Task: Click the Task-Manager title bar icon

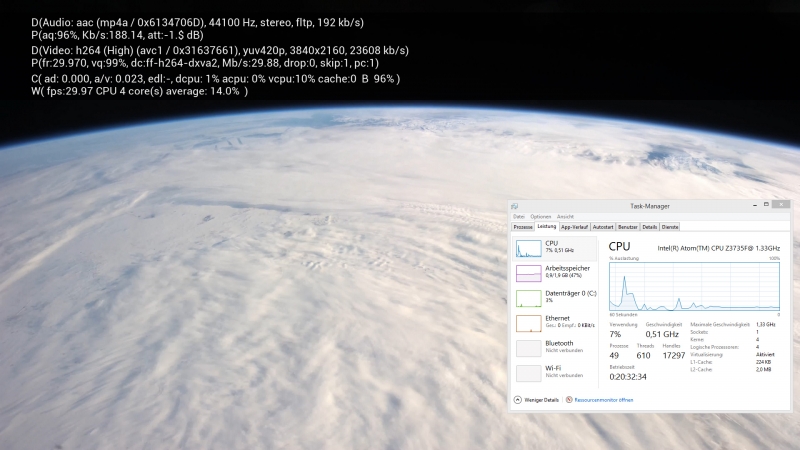Action: [x=514, y=206]
